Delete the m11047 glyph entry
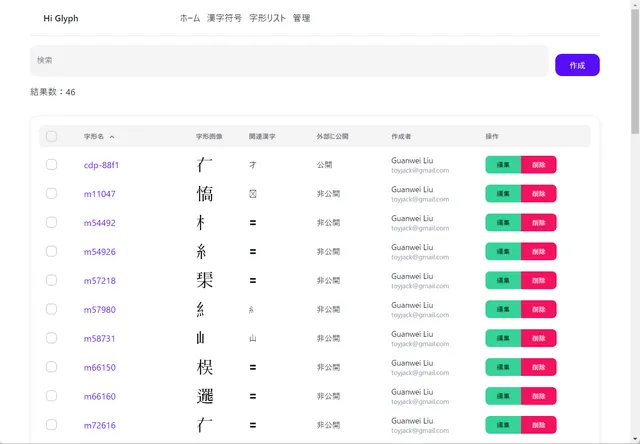Screen dimensions: 640x444 coord(539,194)
